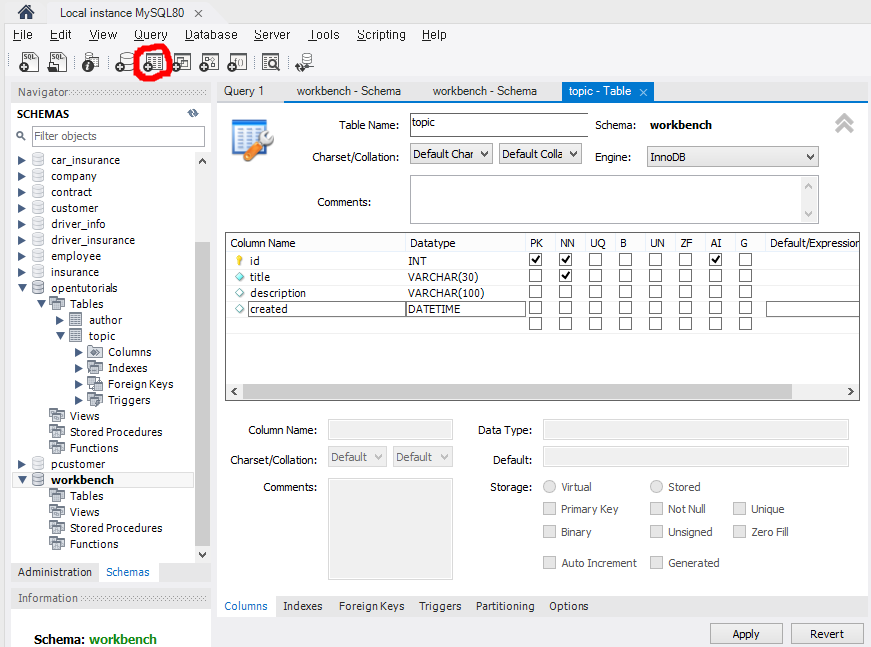Close the Local instance MySQL80 connection tab
The image size is (871, 647).
pyautogui.click(x=198, y=13)
